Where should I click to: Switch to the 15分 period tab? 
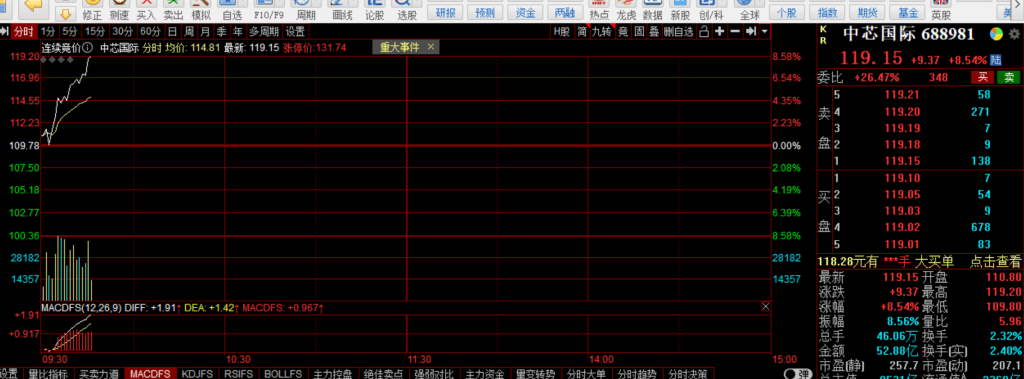click(95, 31)
